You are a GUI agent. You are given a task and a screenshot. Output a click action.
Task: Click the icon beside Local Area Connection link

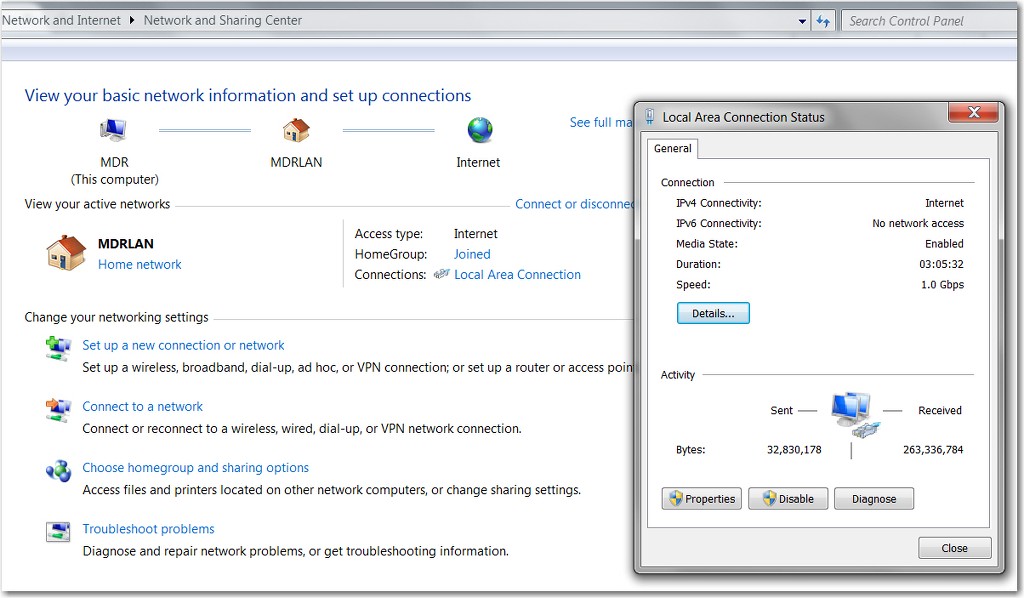(x=441, y=274)
